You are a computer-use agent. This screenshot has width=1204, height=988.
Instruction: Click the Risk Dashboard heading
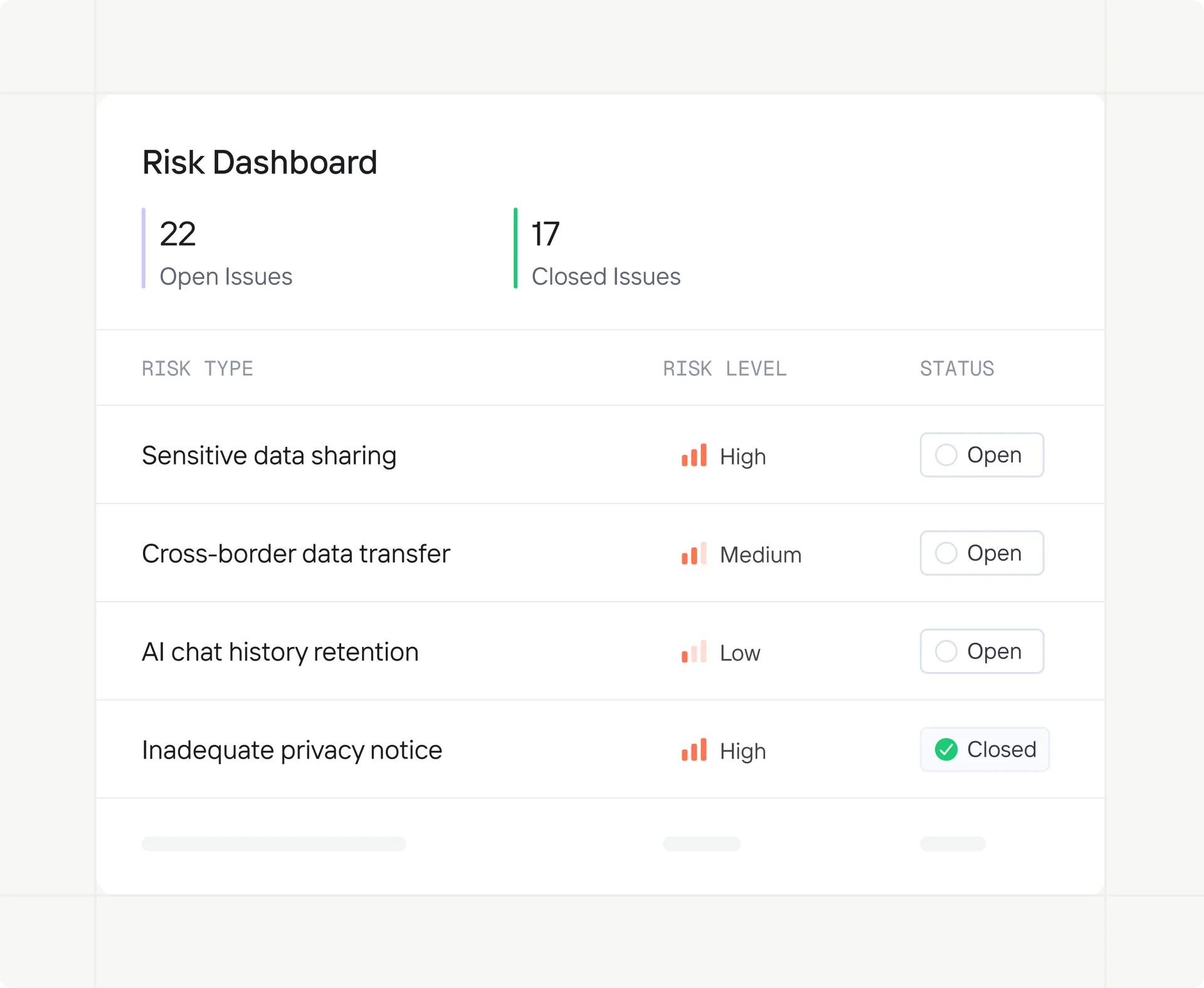point(260,162)
